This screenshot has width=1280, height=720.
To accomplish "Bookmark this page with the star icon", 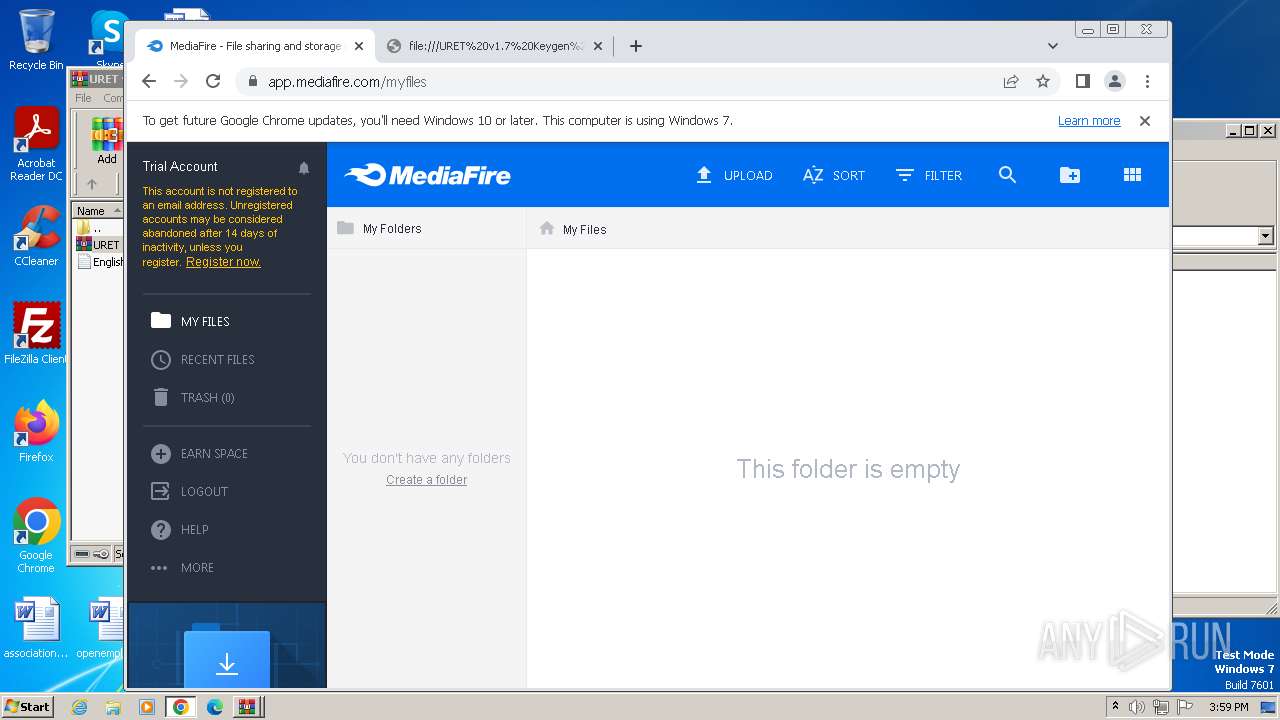I will (1043, 81).
